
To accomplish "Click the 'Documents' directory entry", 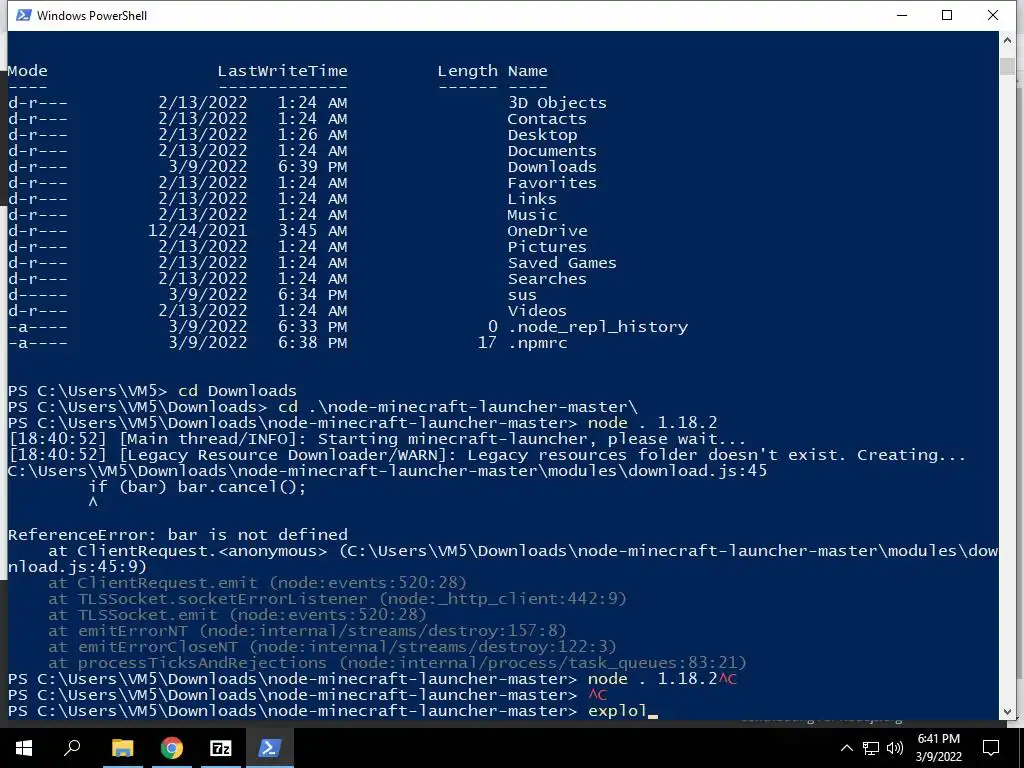I will coord(552,151).
